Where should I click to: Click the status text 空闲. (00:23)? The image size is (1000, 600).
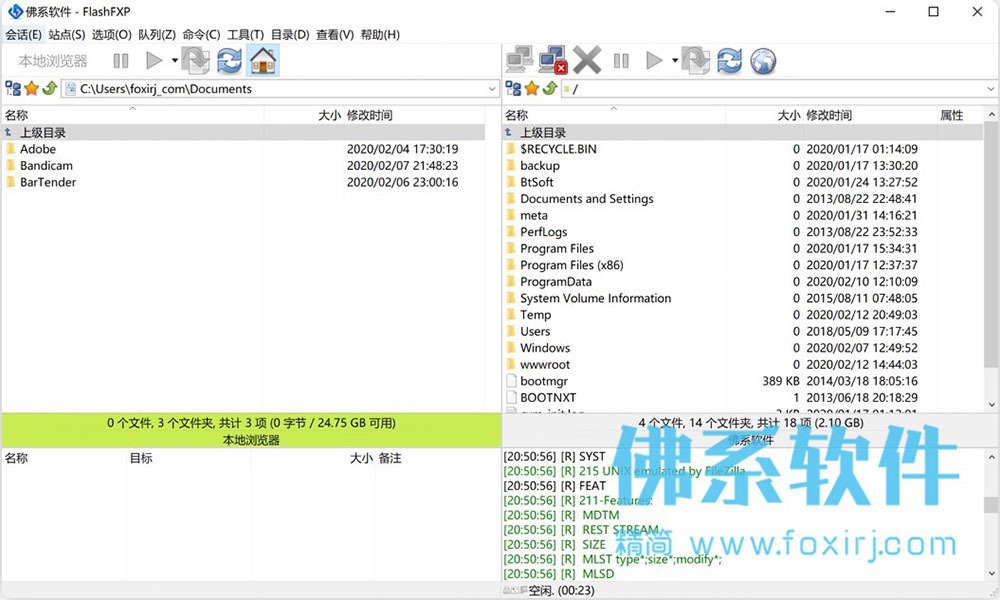pos(561,590)
